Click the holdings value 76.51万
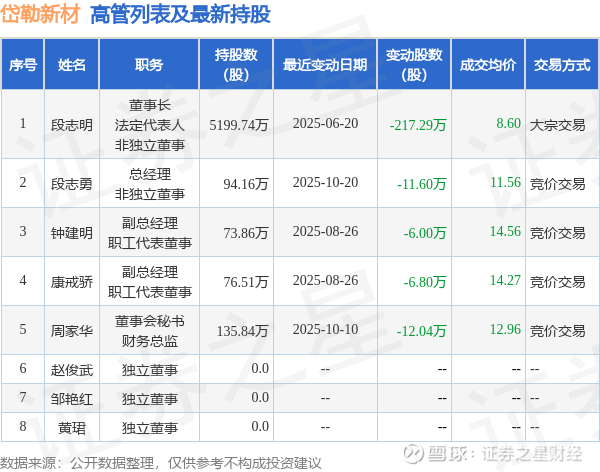The image size is (600, 472). pos(246,282)
